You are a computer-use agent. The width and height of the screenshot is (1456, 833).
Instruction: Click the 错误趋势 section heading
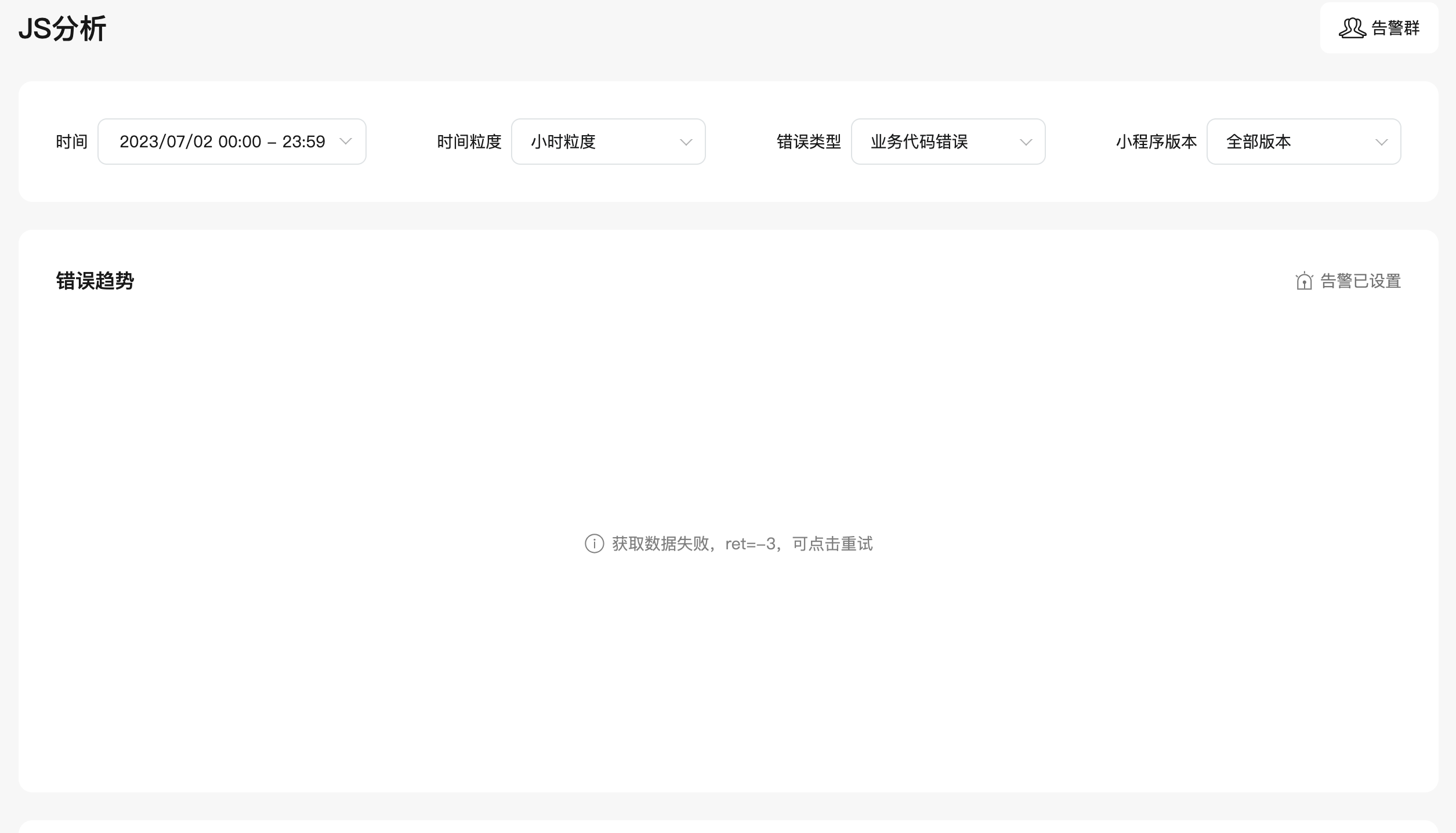(x=95, y=281)
